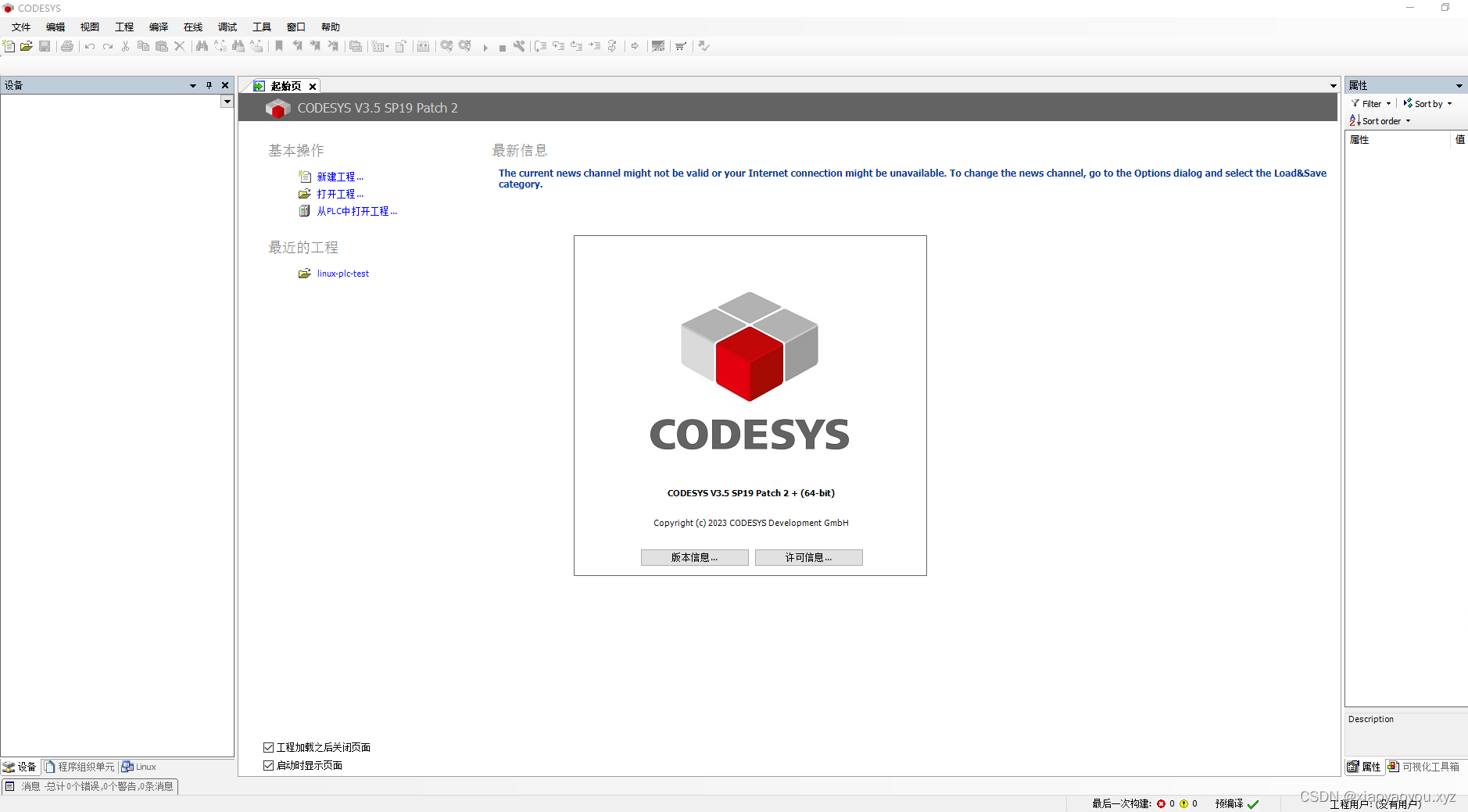Click the Step Into toolbar icon
This screenshot has width=1468, height=812.
[x=558, y=46]
